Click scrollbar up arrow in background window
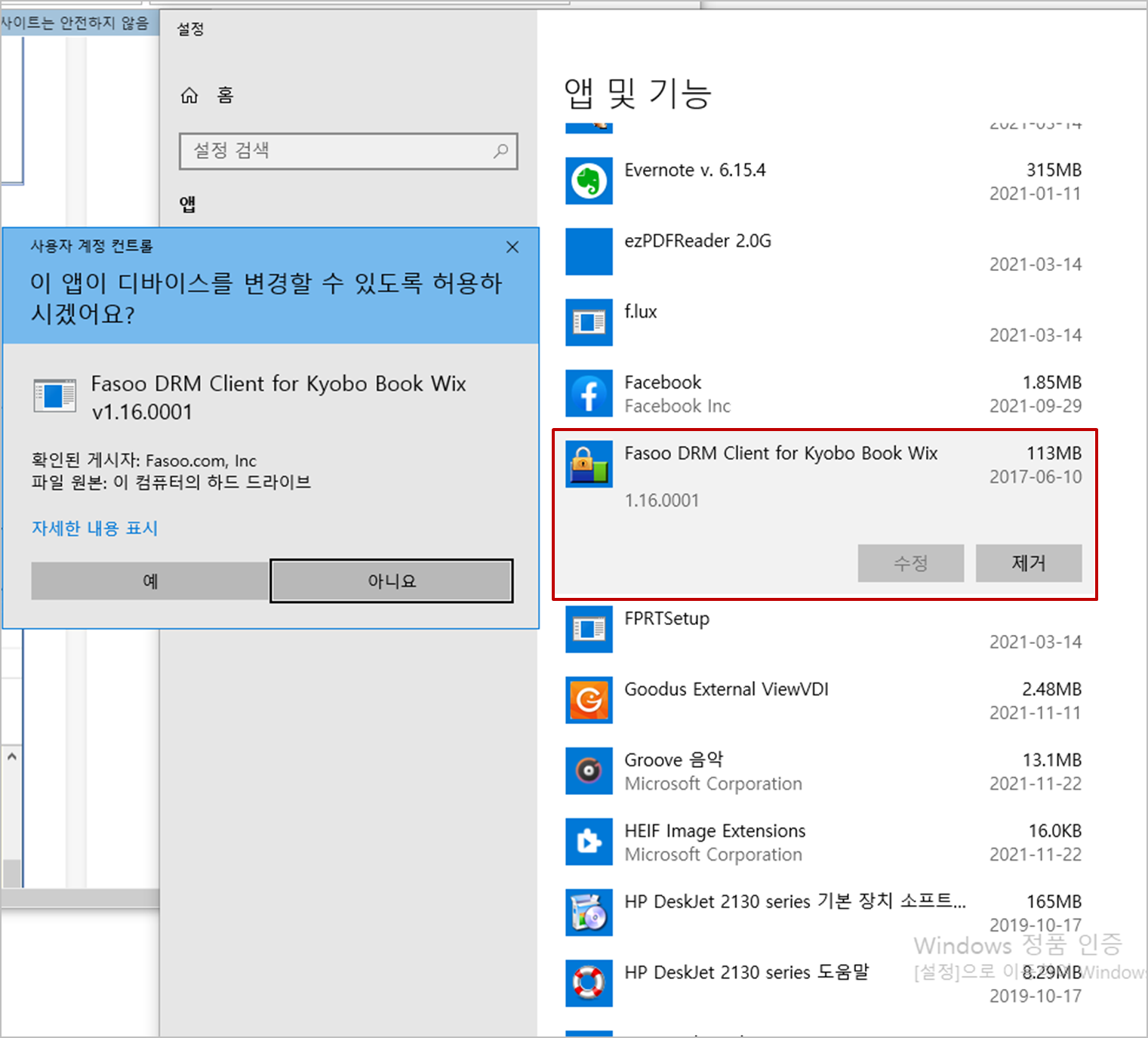Image resolution: width=1148 pixels, height=1038 pixels. pos(12,756)
